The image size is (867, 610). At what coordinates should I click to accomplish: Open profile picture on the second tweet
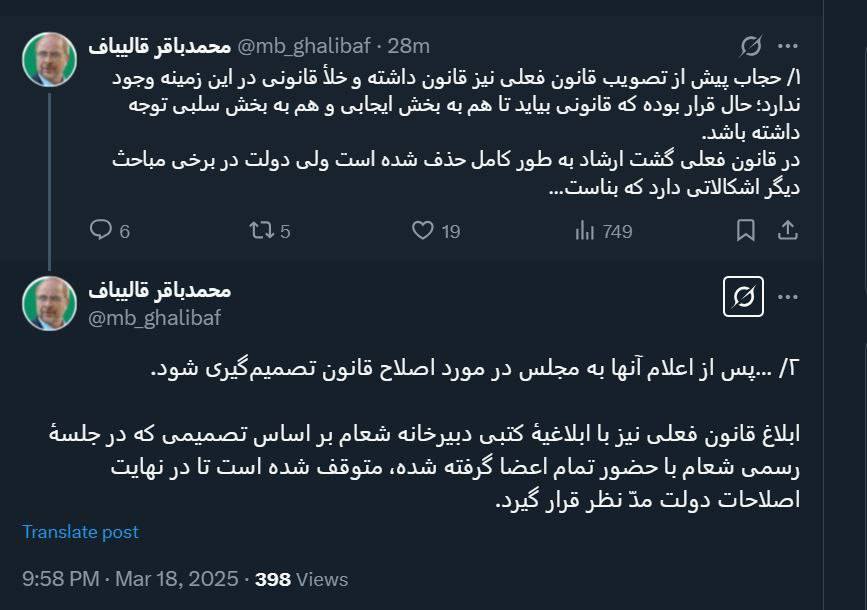pos(49,304)
